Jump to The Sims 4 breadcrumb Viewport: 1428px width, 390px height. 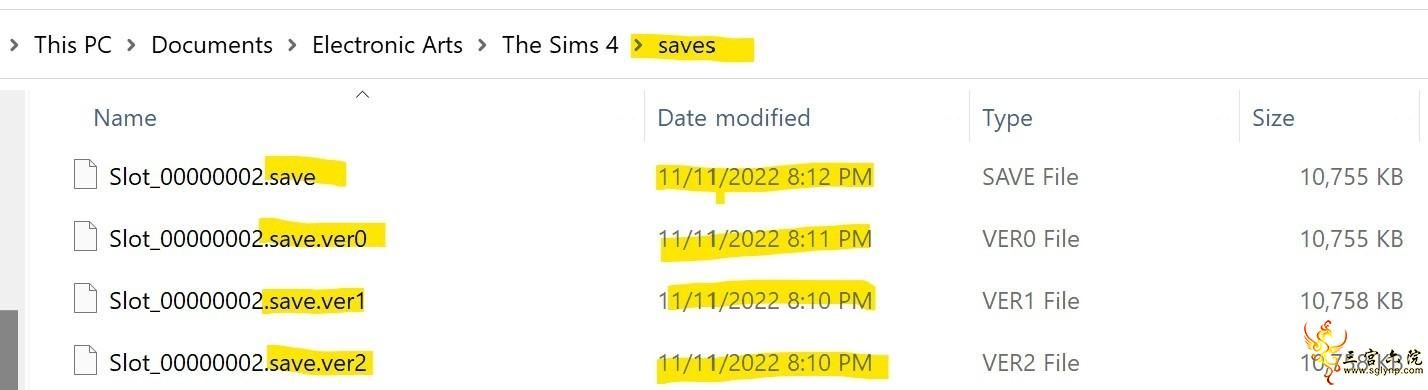(560, 45)
